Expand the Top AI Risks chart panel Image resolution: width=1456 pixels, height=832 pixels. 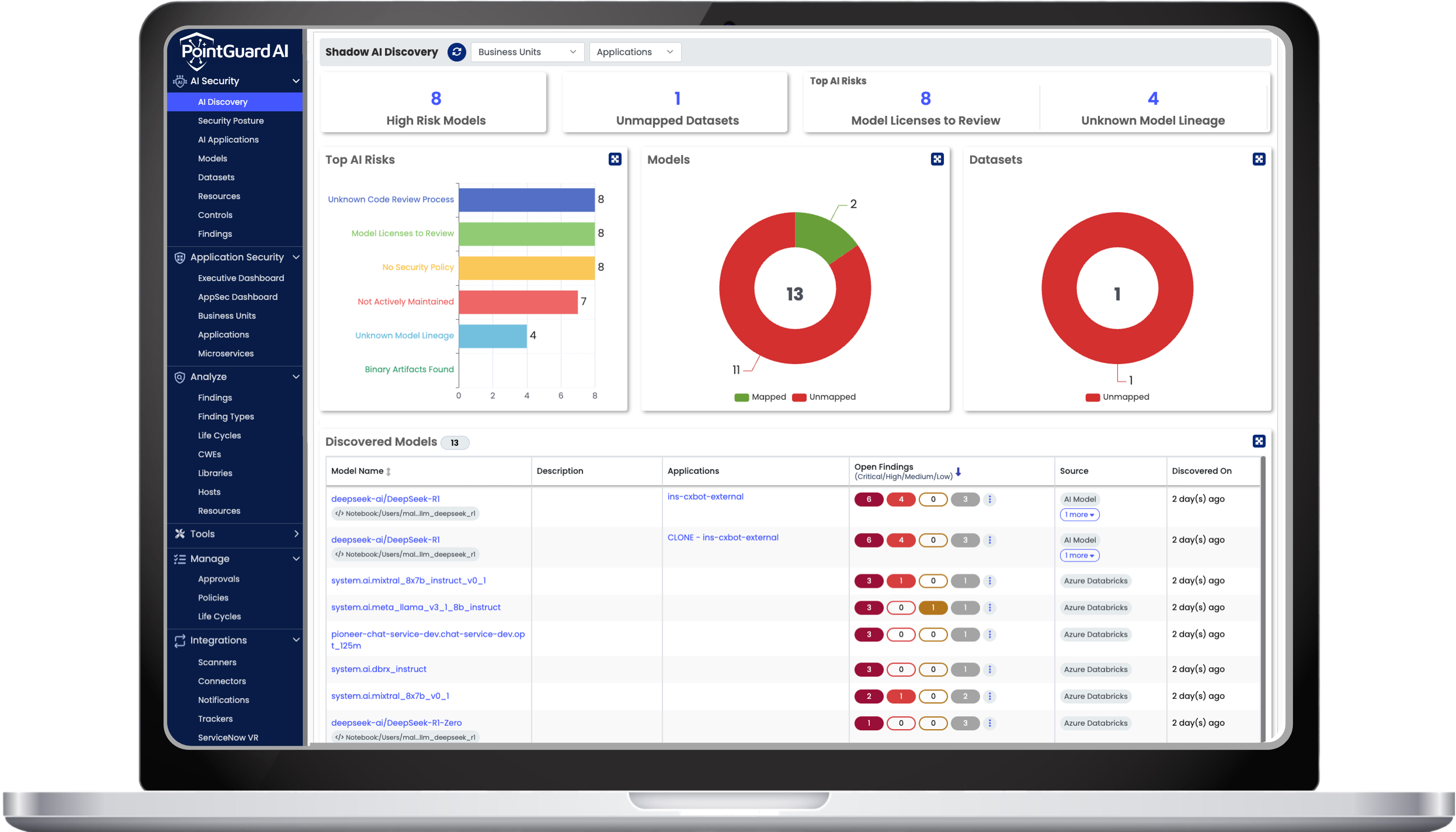tap(614, 159)
